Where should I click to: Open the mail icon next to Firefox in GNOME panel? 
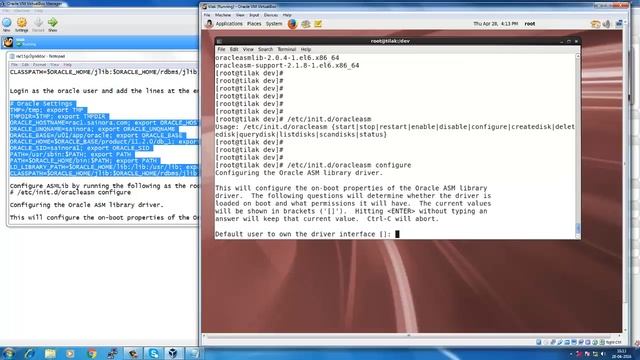[x=306, y=24]
